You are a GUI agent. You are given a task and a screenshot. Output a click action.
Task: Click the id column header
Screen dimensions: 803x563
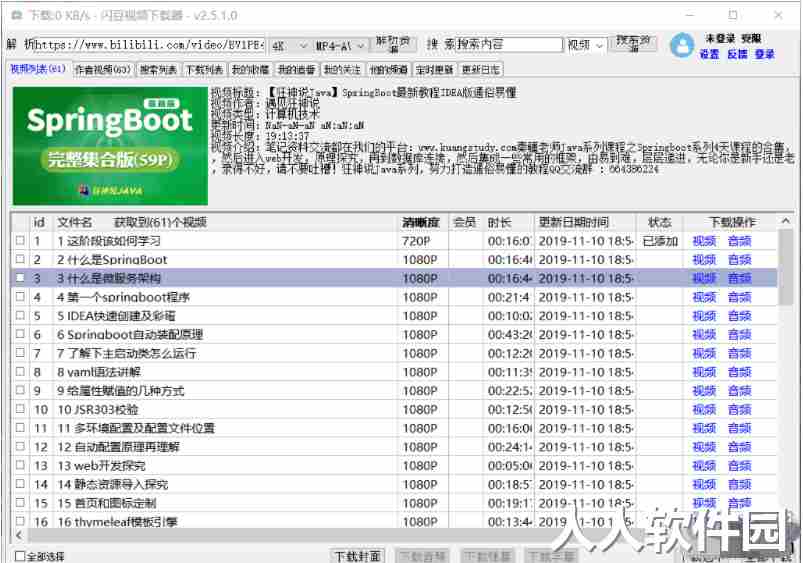pos(39,222)
